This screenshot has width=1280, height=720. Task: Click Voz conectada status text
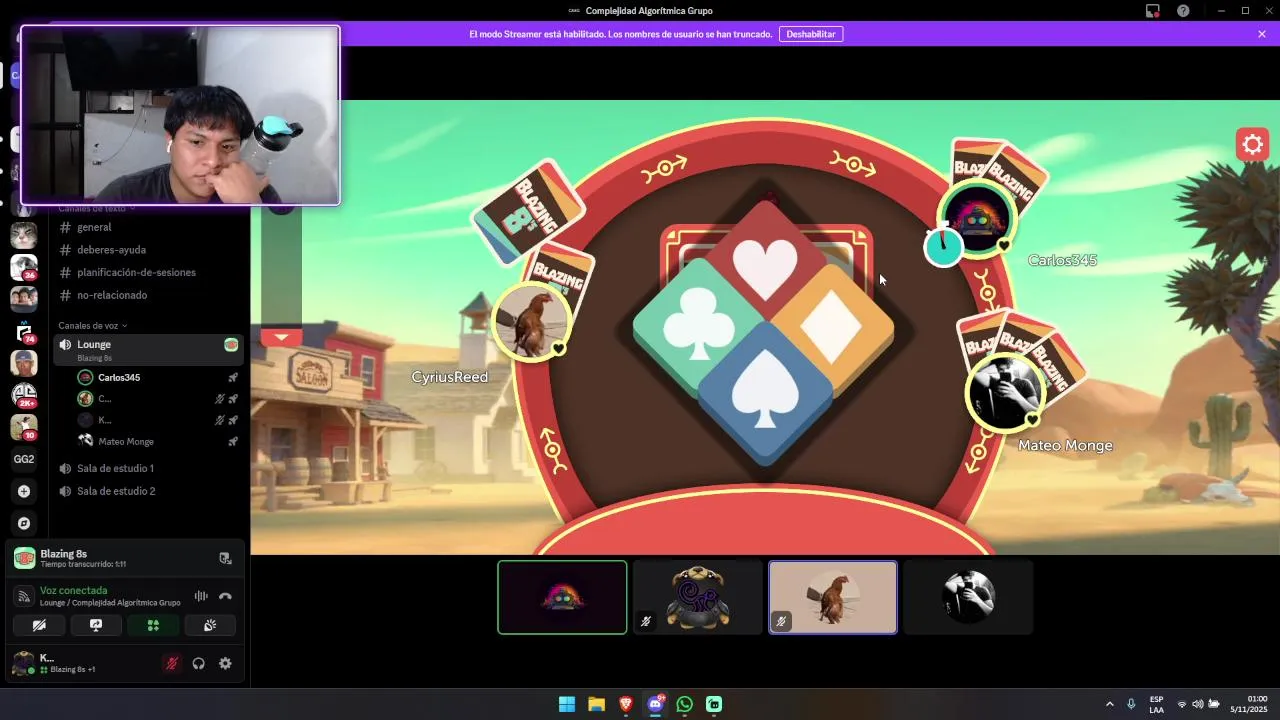[73, 590]
